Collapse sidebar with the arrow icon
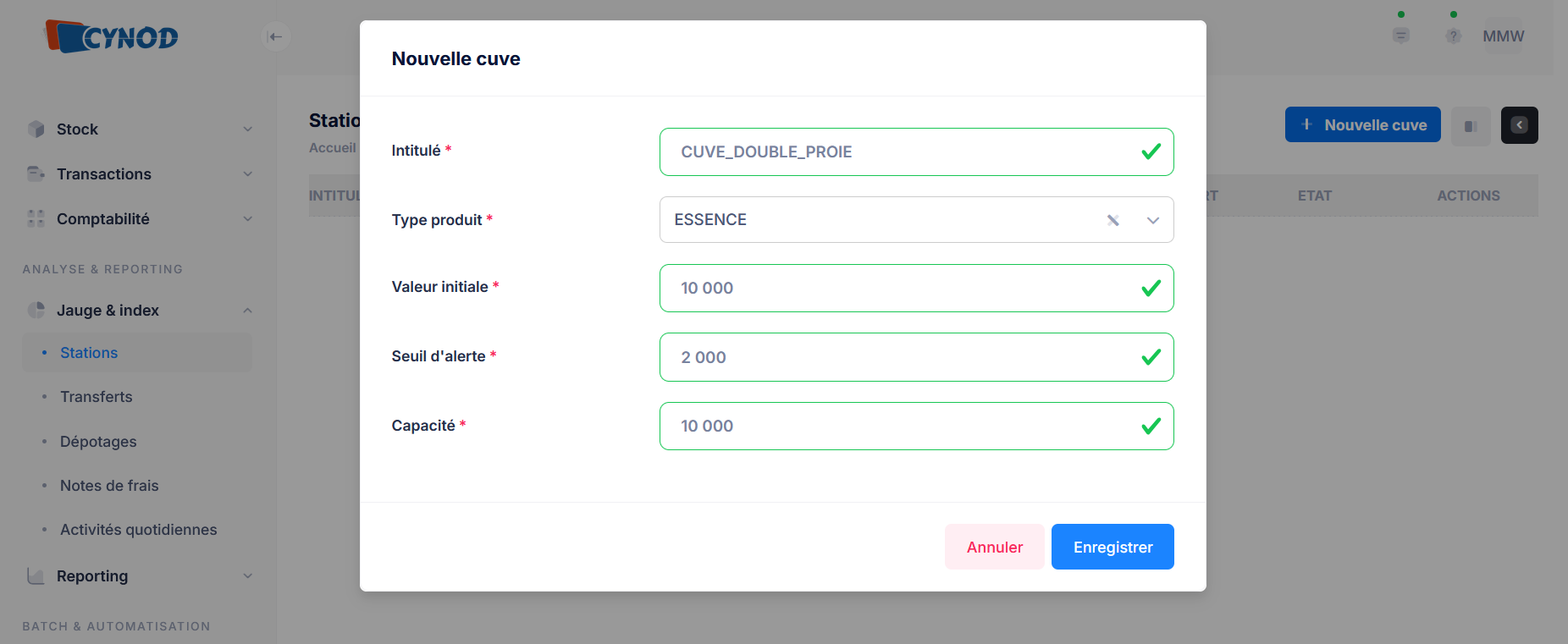Screen dimensions: 1568x644 [275, 36]
